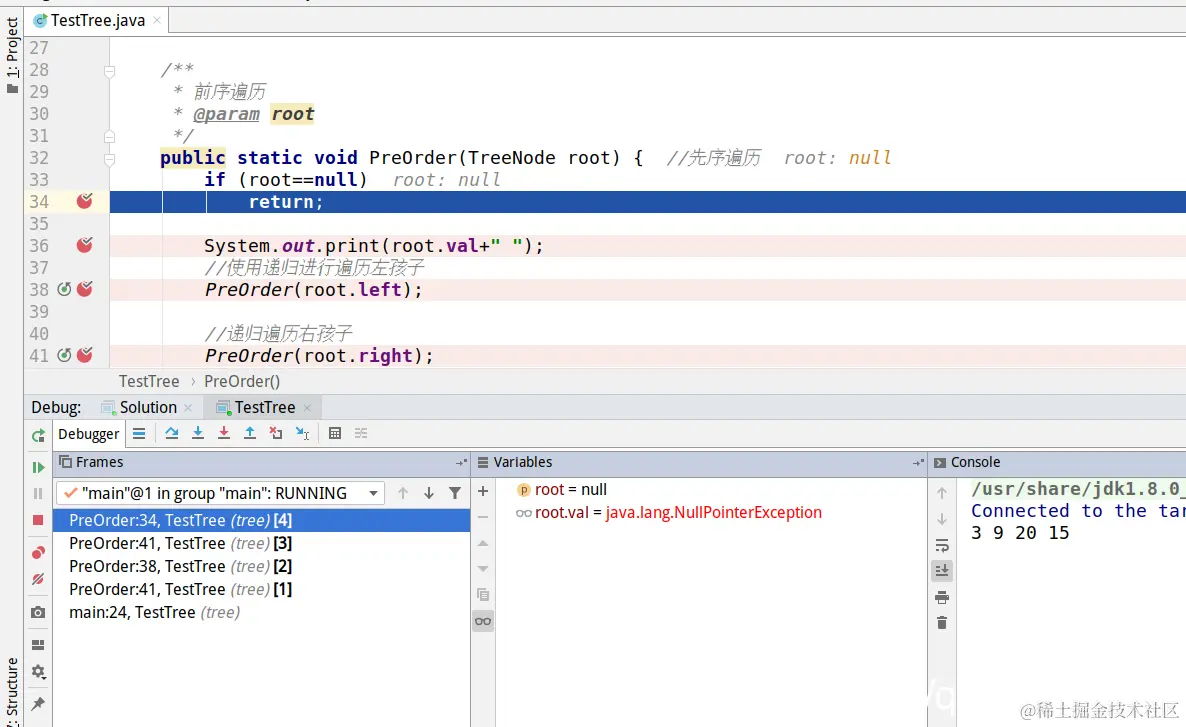Click the Console up stack trace arrow
The height and width of the screenshot is (727, 1186).
coord(942,493)
